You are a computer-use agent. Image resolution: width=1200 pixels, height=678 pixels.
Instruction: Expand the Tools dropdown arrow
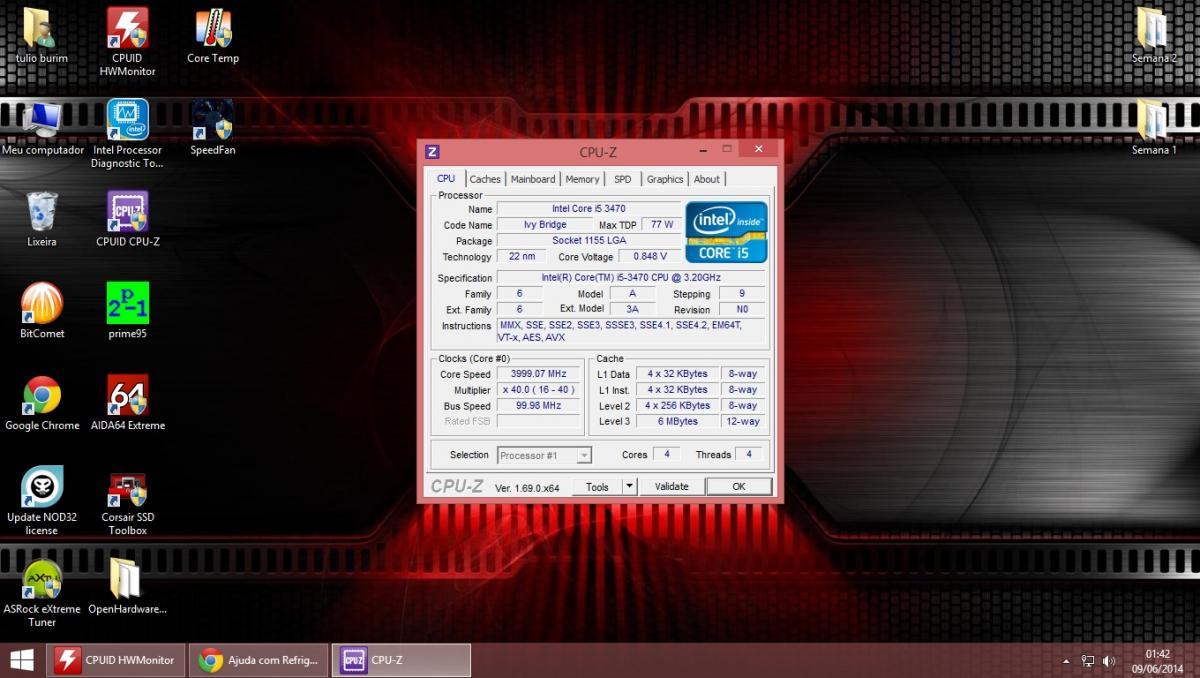629,487
